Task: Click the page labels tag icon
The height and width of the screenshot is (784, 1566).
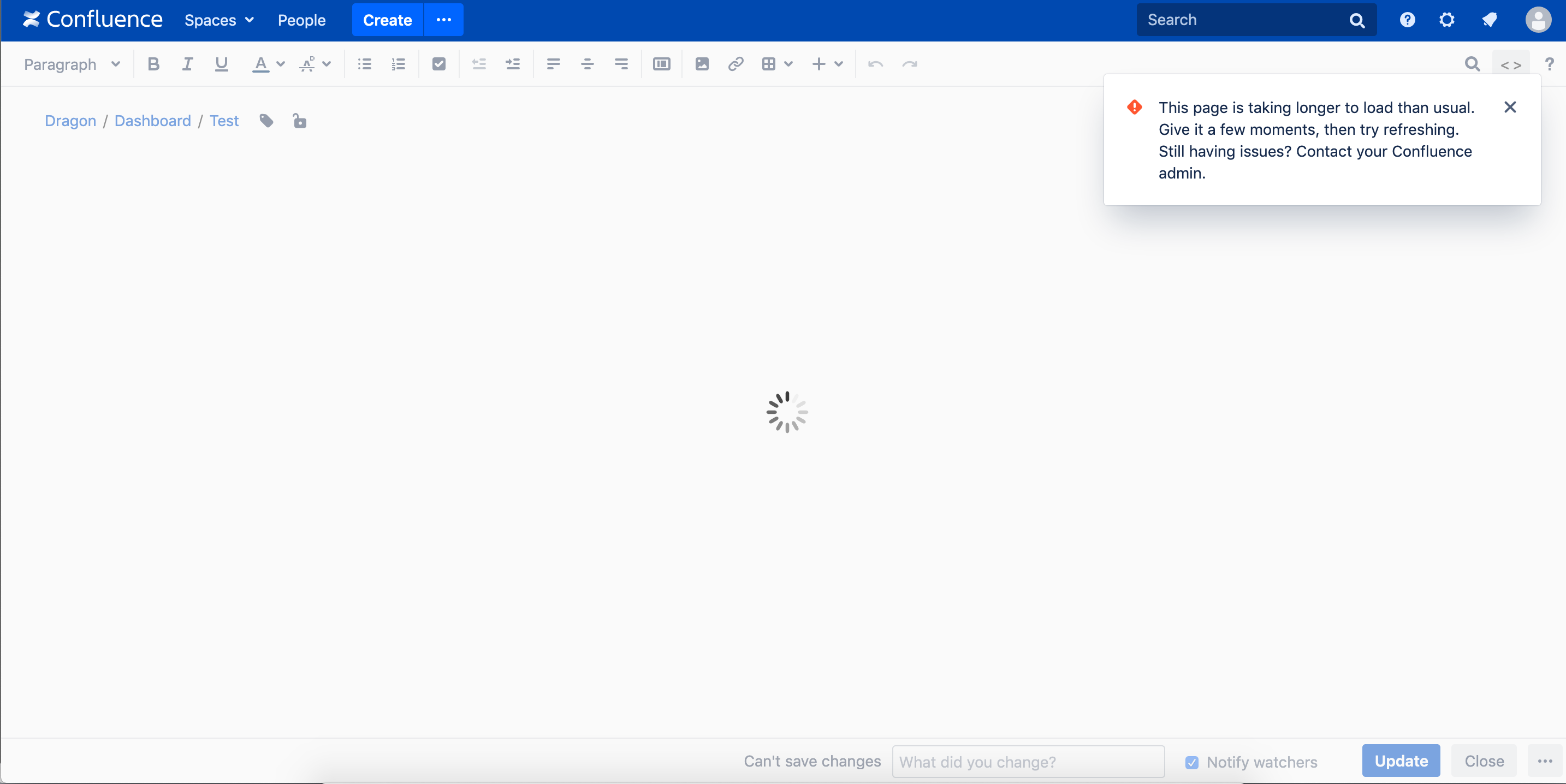Action: point(266,121)
